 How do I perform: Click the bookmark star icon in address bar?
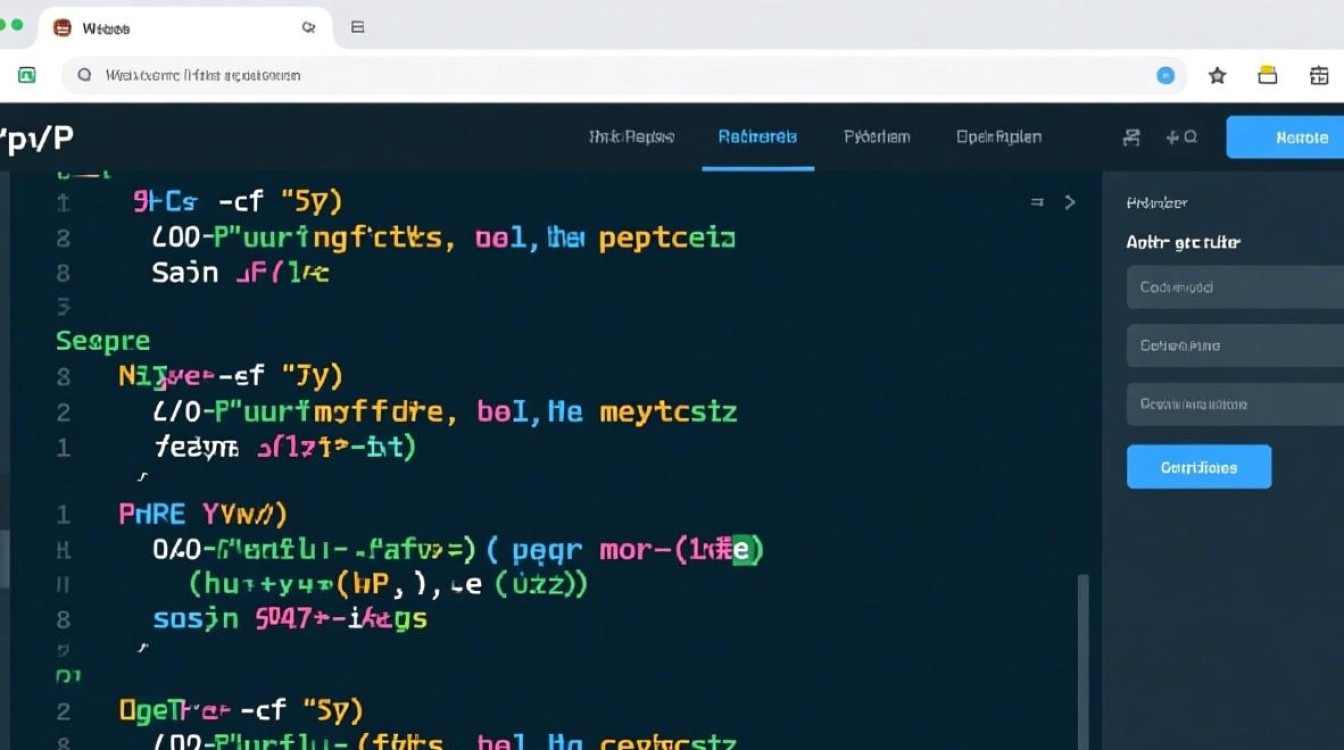click(1217, 76)
